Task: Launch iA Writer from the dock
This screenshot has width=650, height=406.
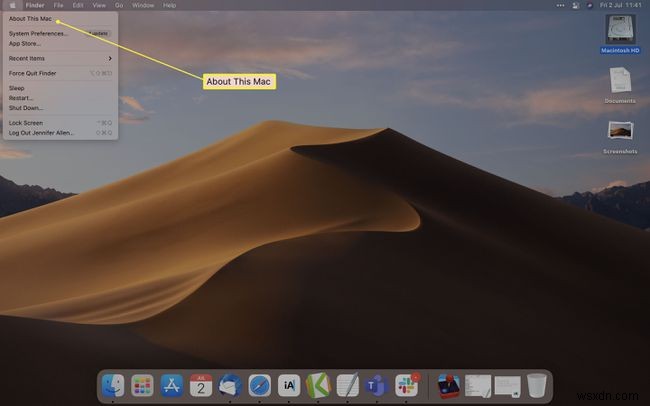Action: [289, 385]
